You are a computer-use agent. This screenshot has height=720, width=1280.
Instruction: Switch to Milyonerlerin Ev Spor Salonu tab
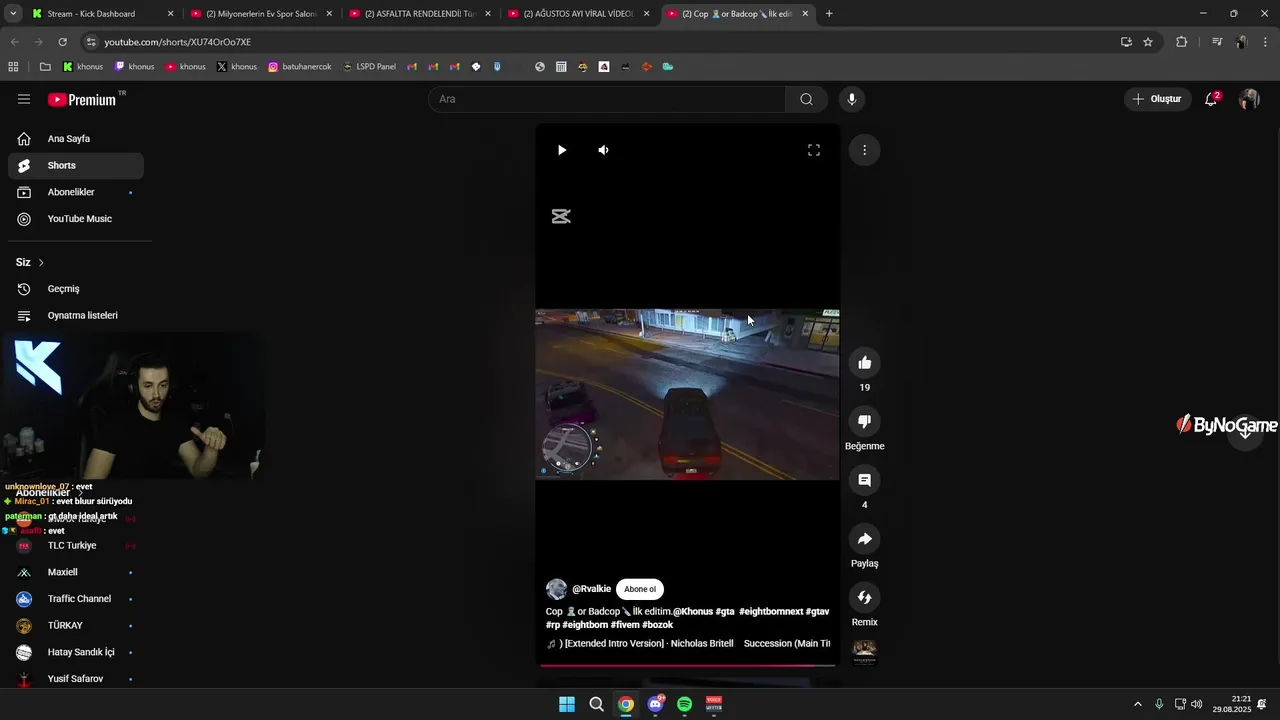260,14
